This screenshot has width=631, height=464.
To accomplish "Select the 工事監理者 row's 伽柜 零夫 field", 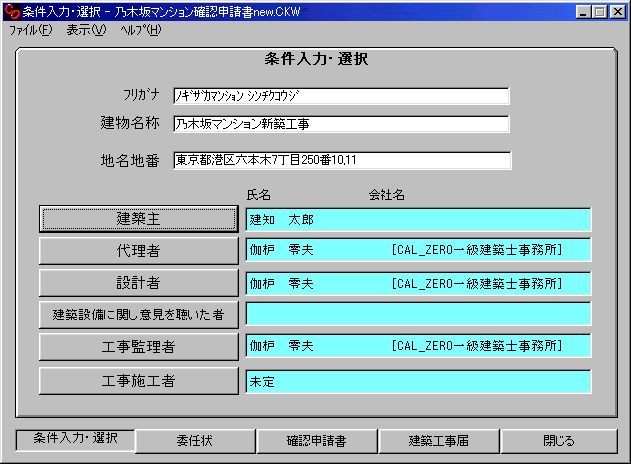I will 418,346.
